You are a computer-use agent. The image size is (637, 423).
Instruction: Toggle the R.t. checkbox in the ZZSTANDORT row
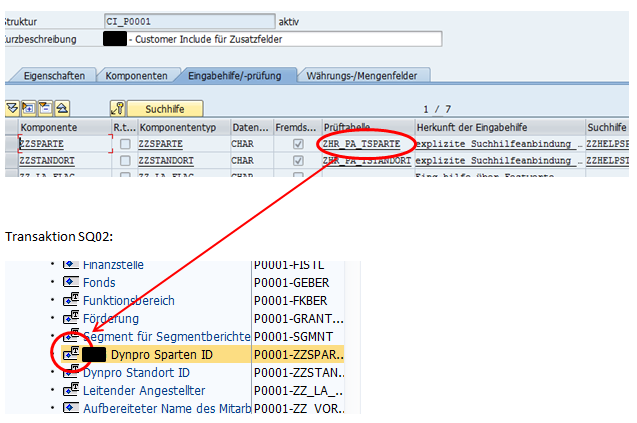[124, 160]
